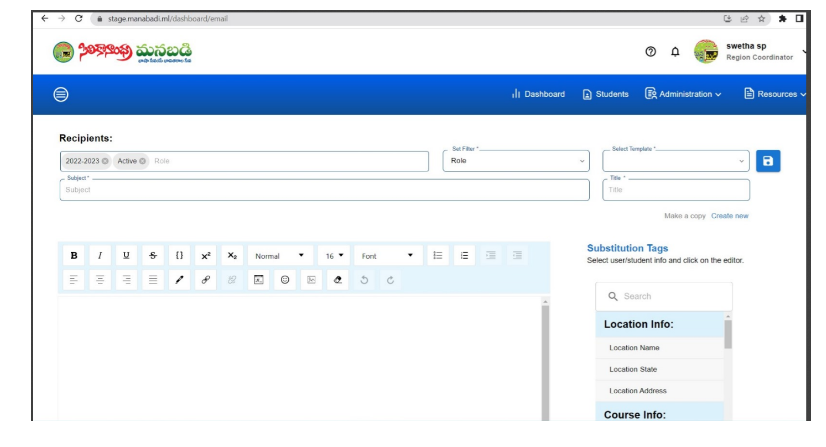This screenshot has height=447, width=826.
Task: Click the insert link icon
Action: 206,282
